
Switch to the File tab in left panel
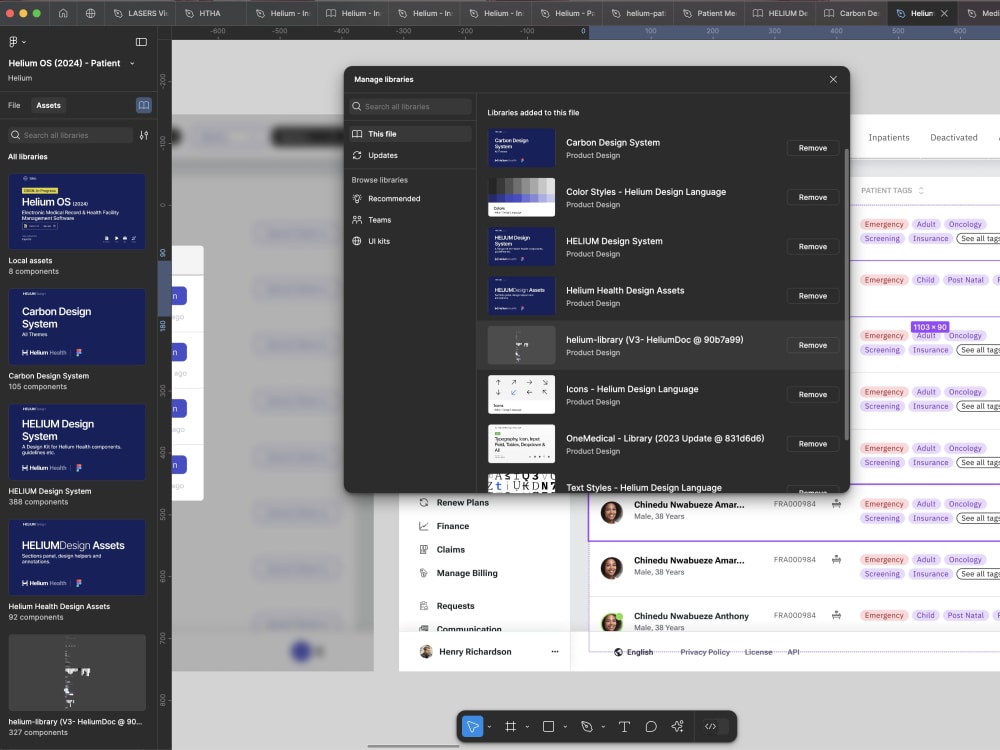tap(14, 105)
